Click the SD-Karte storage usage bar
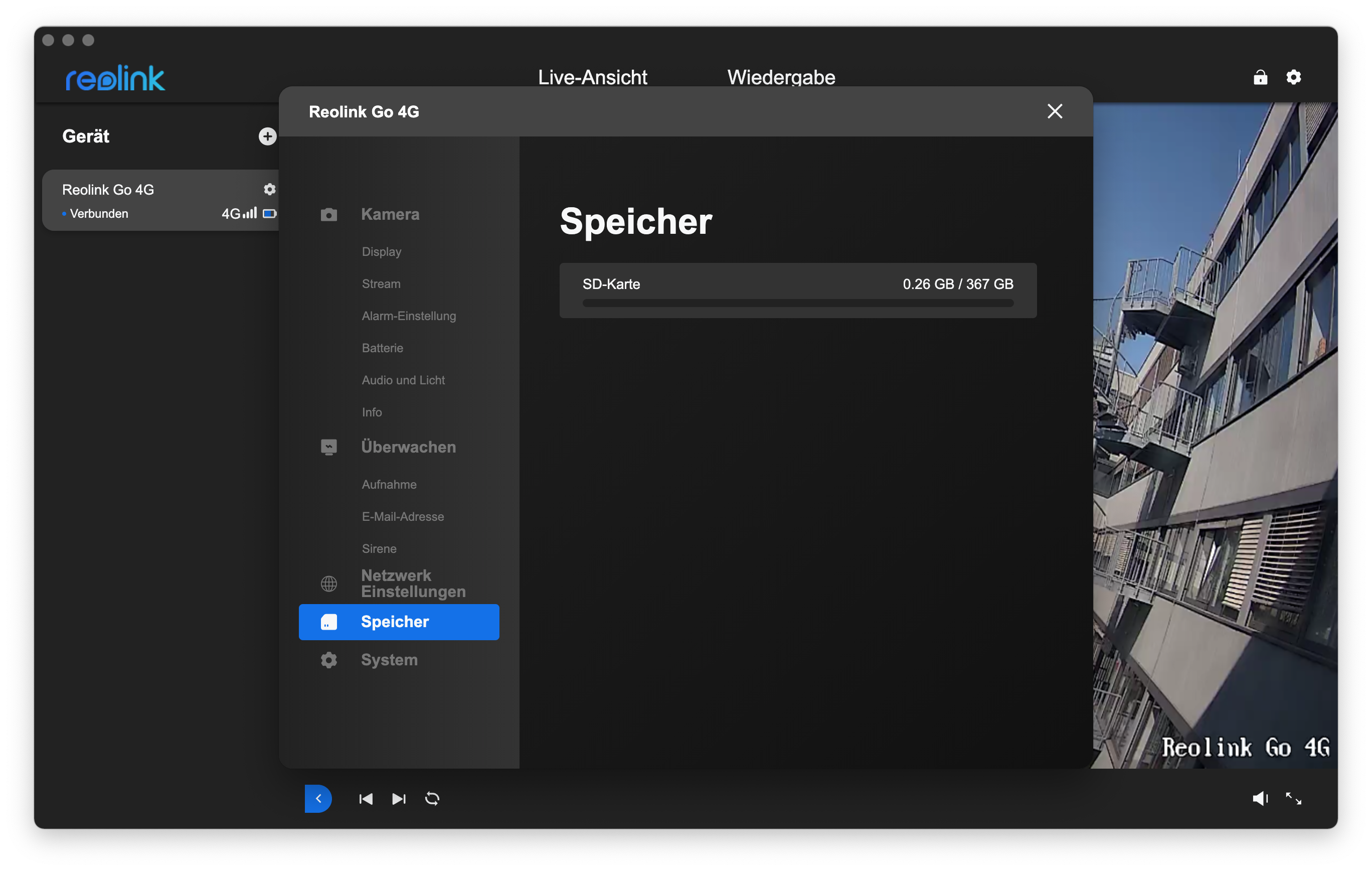 [797, 303]
